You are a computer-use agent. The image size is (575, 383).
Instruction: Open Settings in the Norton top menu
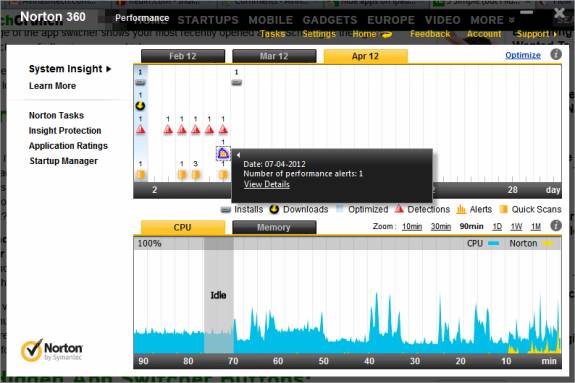tap(319, 34)
